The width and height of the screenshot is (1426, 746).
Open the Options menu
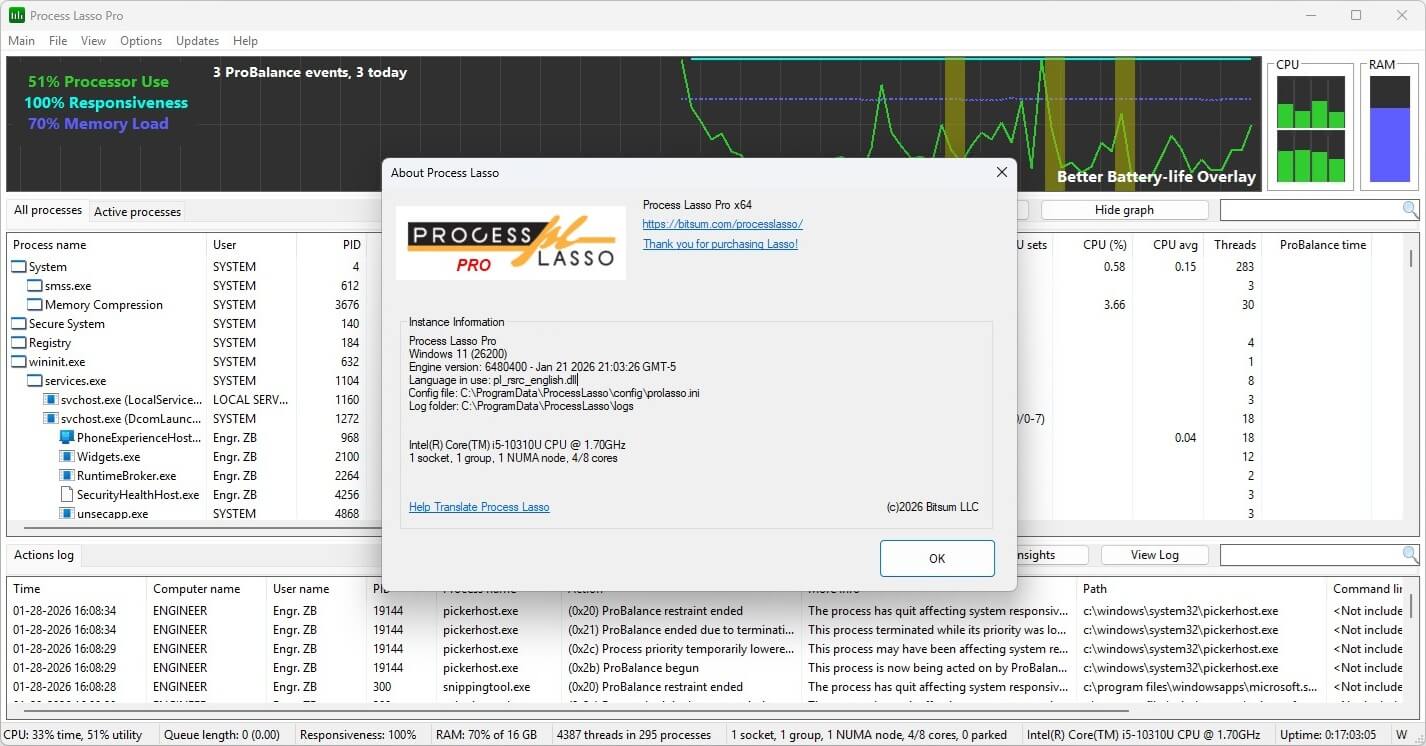point(140,41)
